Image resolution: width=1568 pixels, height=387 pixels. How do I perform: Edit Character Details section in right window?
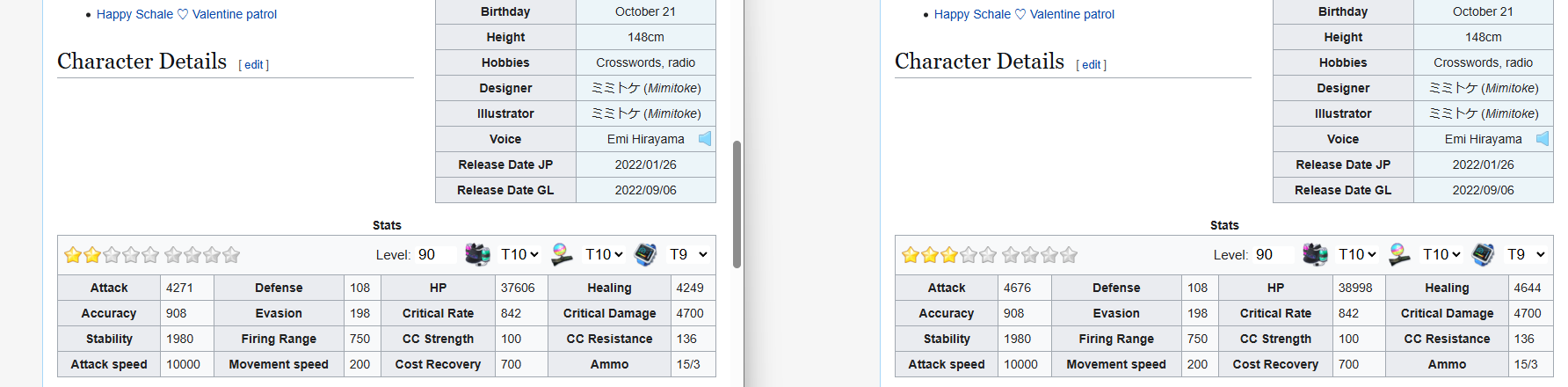[x=1092, y=65]
